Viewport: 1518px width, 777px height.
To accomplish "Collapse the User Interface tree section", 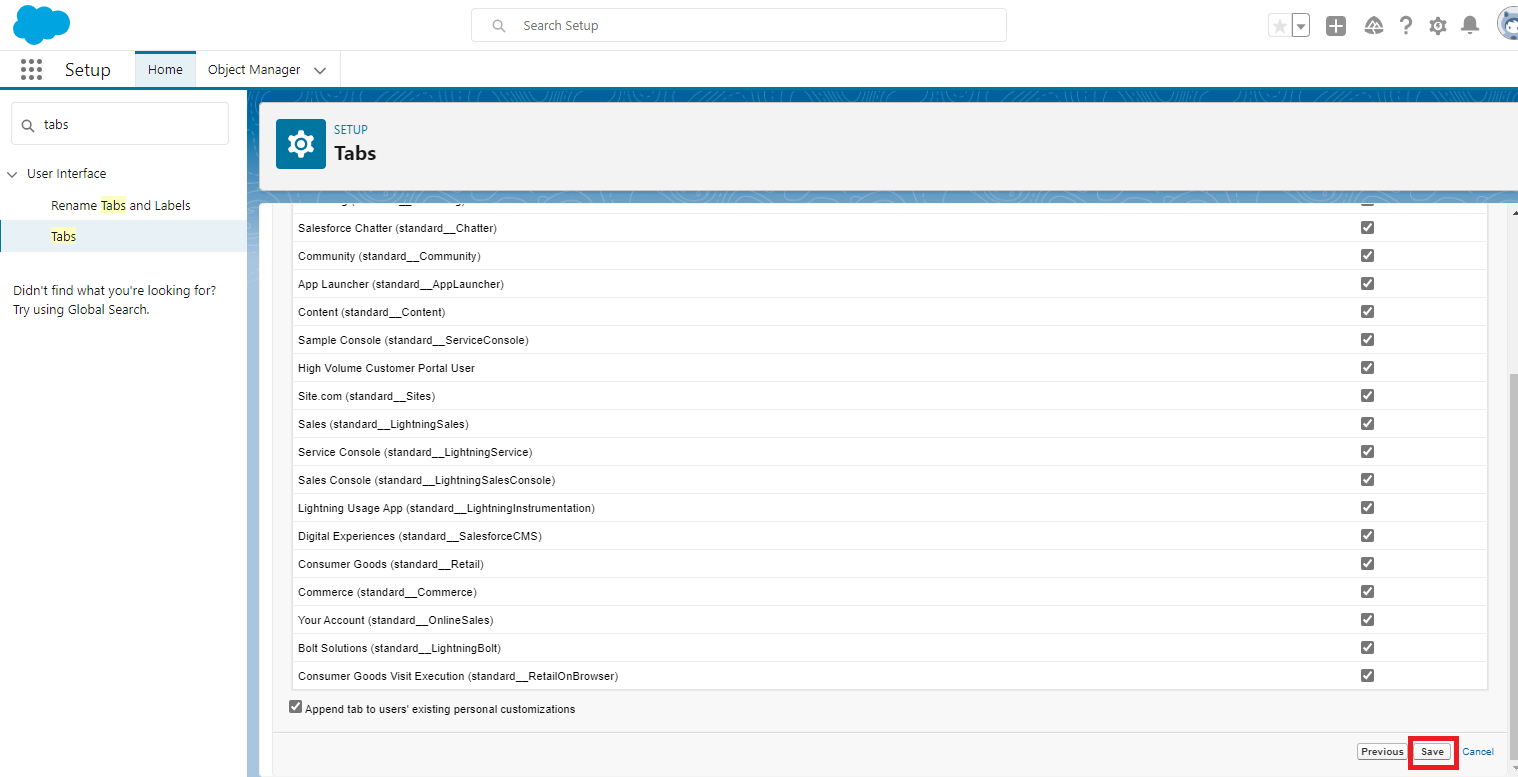I will point(13,174).
